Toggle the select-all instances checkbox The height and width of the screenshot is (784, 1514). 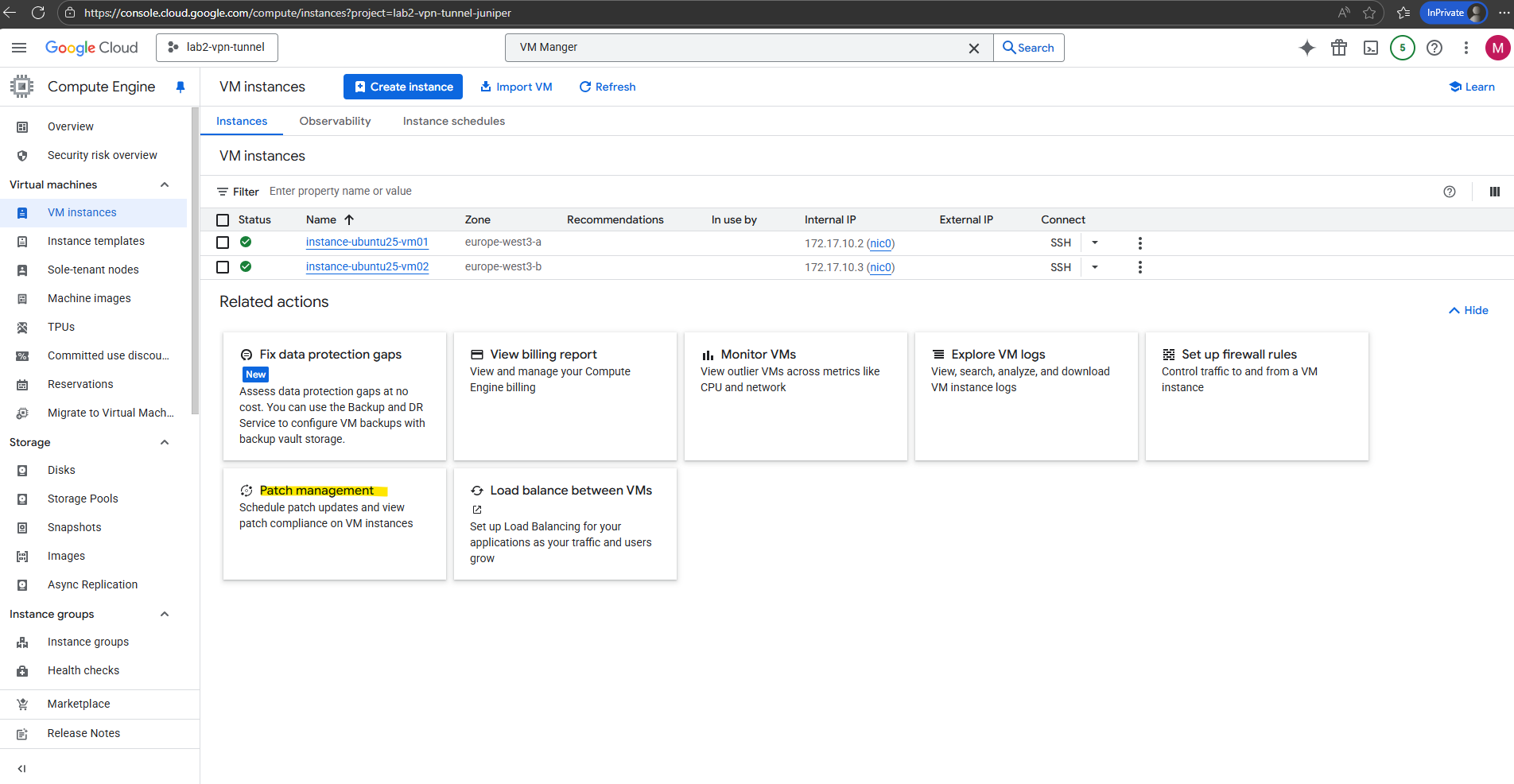[223, 220]
